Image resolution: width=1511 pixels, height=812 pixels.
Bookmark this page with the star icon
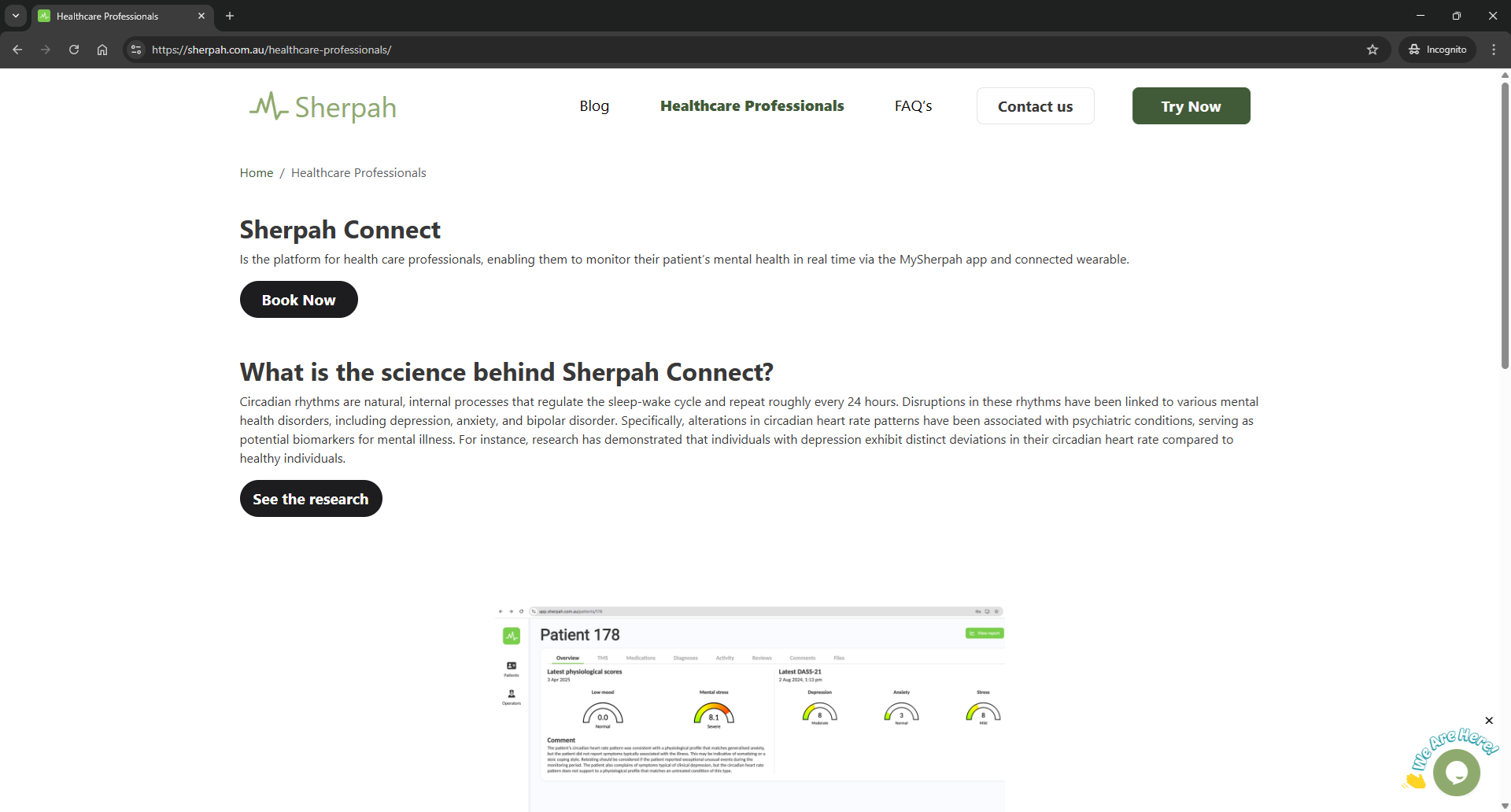click(1372, 50)
